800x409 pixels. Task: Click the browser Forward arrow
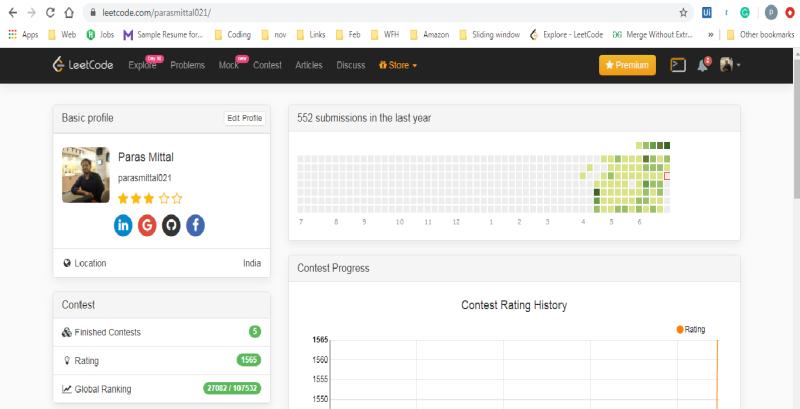click(31, 13)
